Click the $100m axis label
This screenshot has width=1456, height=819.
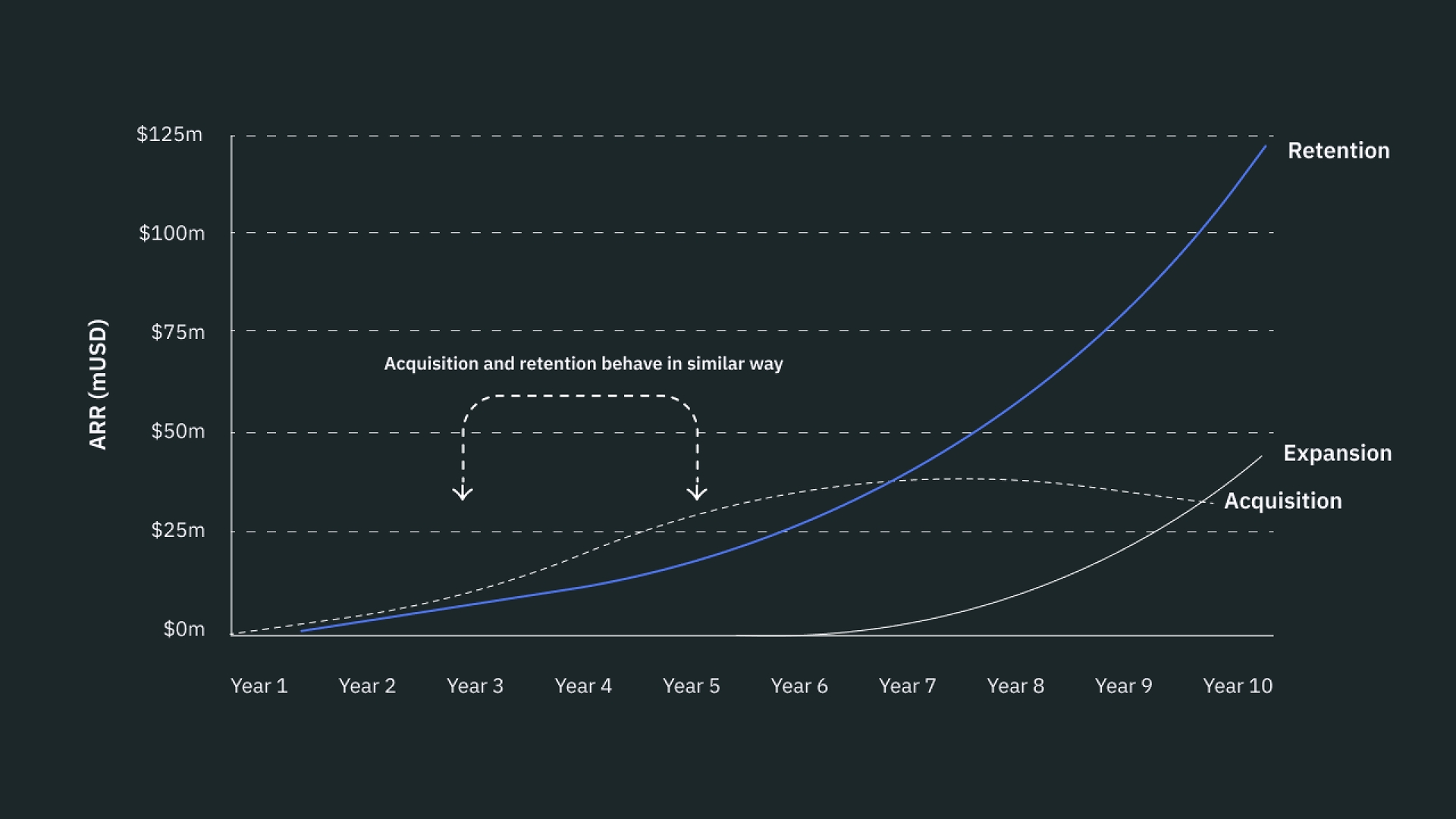[x=171, y=234]
